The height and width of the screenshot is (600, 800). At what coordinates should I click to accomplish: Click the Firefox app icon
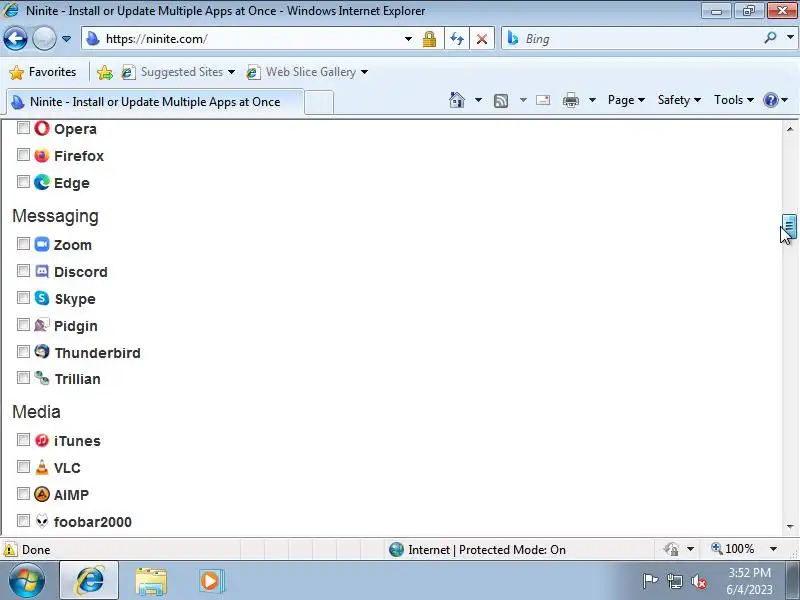click(42, 155)
